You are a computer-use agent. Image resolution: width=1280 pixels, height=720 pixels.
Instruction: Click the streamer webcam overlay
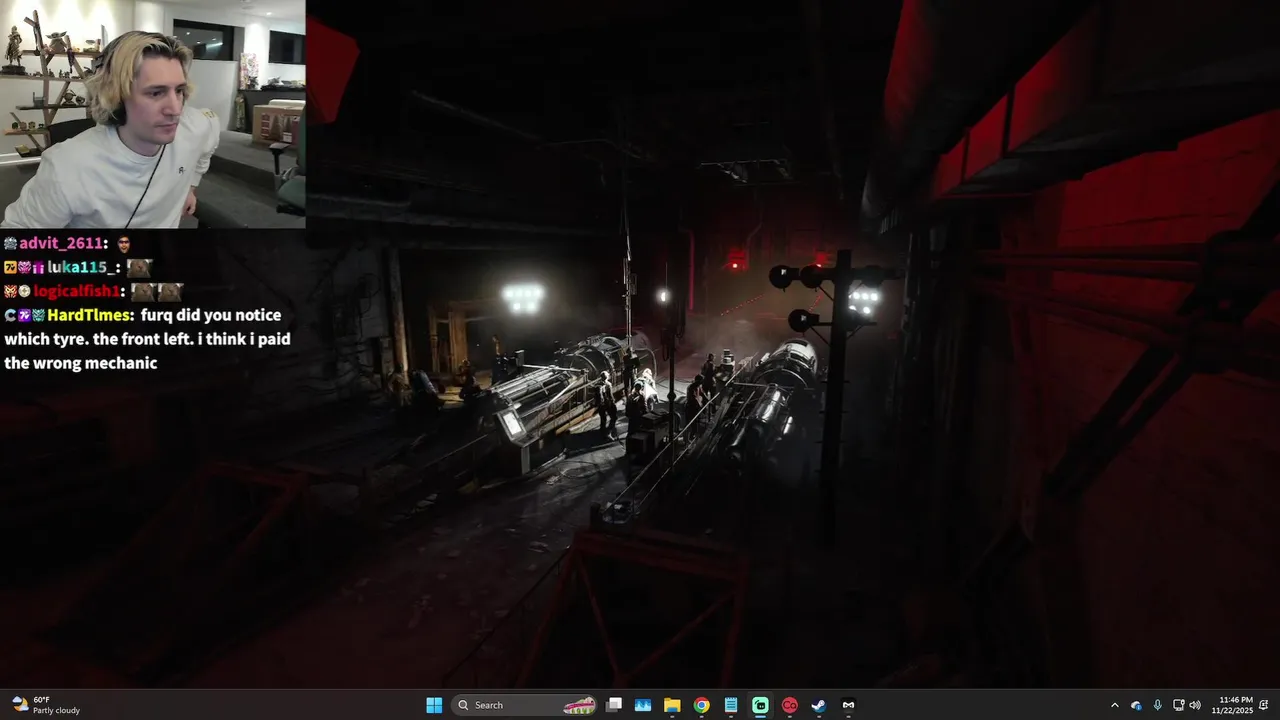click(x=153, y=114)
